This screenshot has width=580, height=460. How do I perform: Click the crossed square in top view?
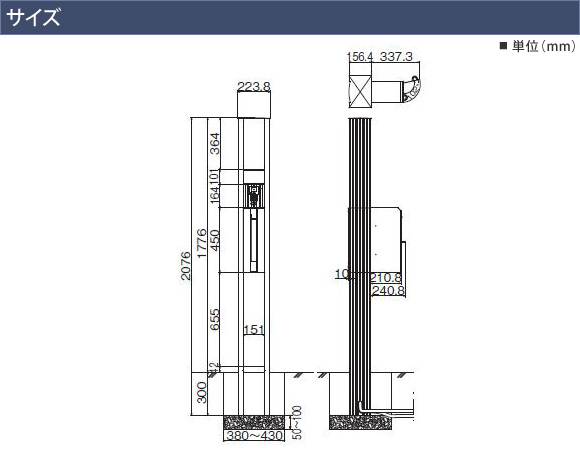tap(360, 91)
